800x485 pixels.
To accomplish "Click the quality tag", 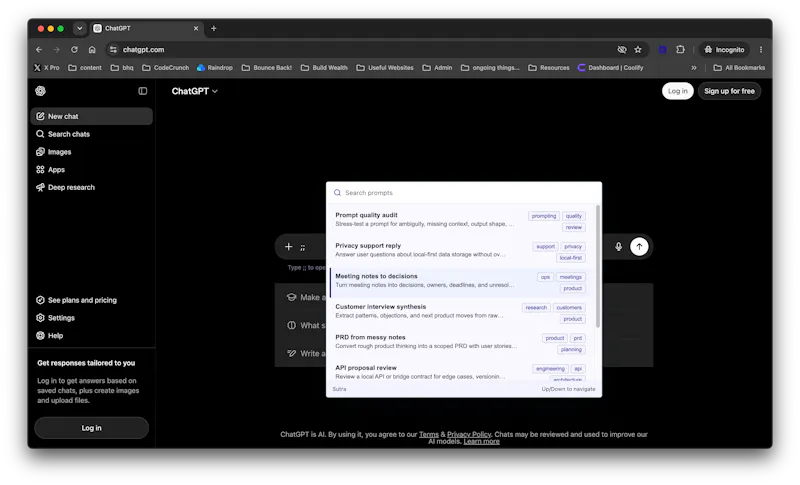I will pos(573,216).
